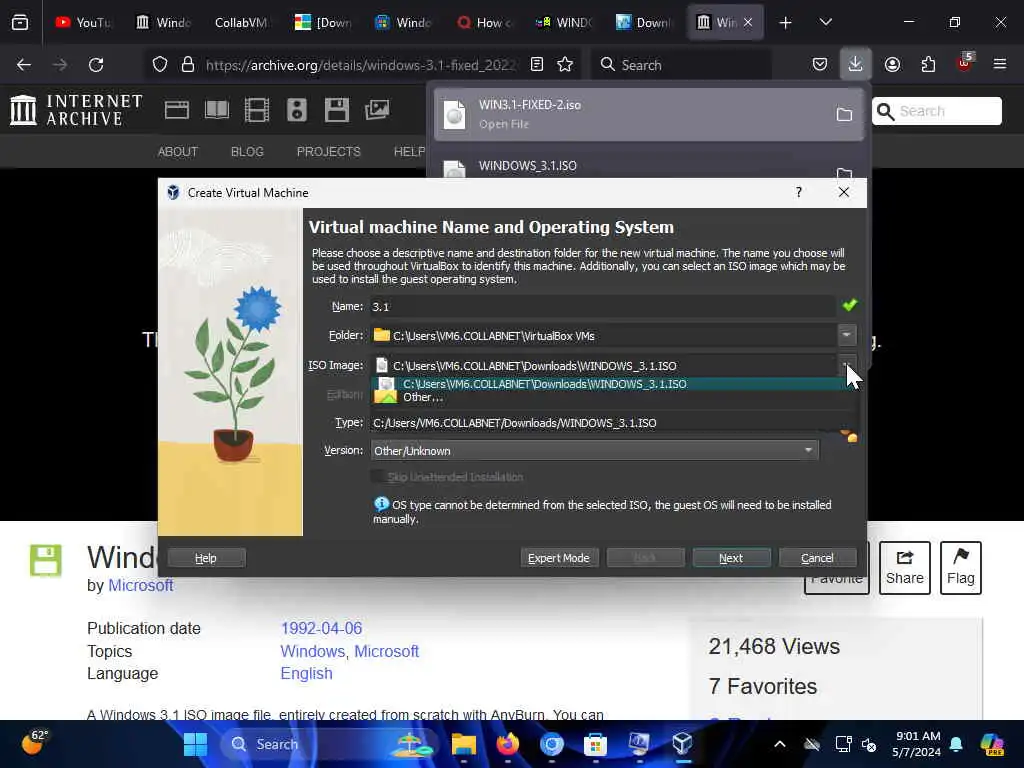This screenshot has height=768, width=1024.
Task: Open the BLOG menu item
Action: coord(247,152)
